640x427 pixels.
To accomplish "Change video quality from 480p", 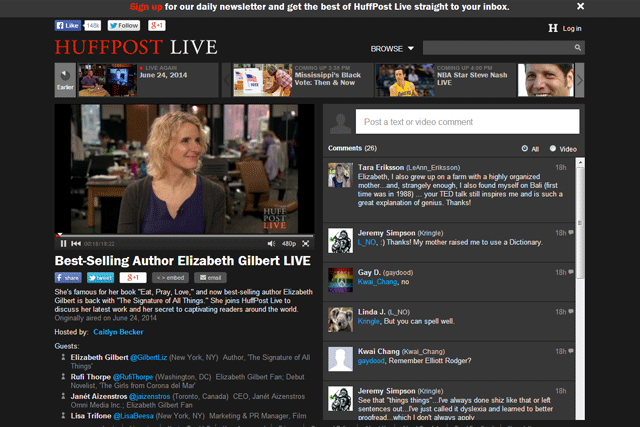I will pos(289,244).
